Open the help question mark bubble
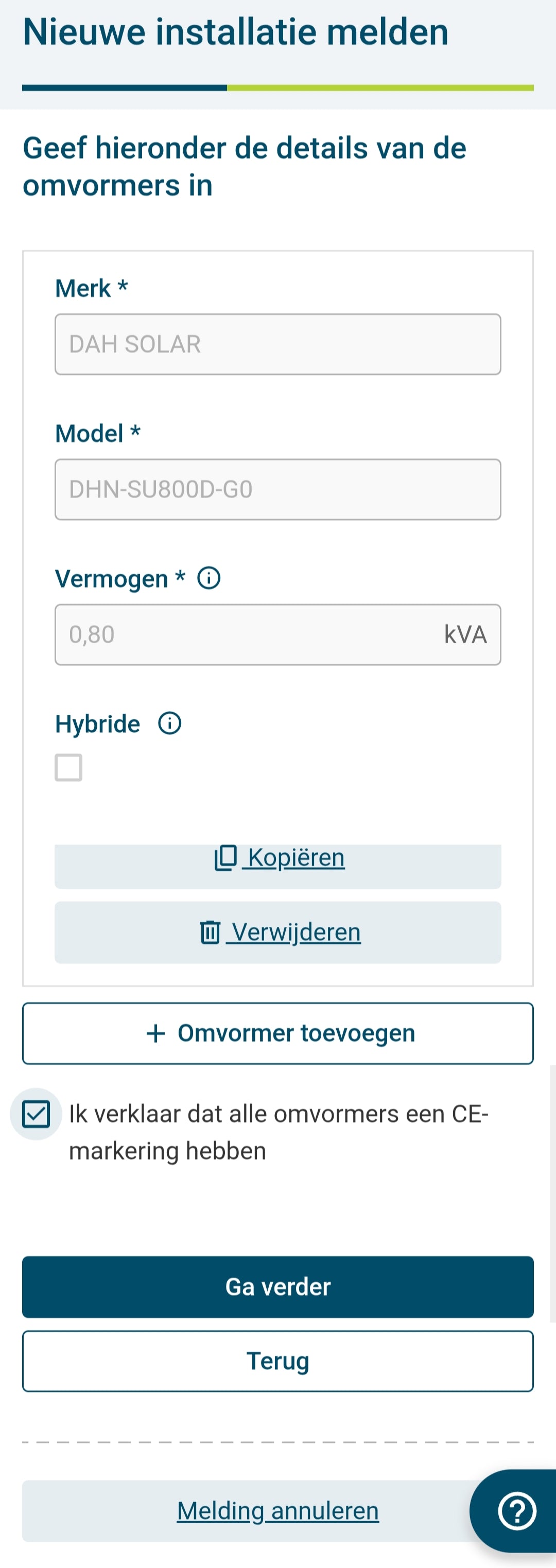Screen dimensions: 556x1568 (516, 1510)
